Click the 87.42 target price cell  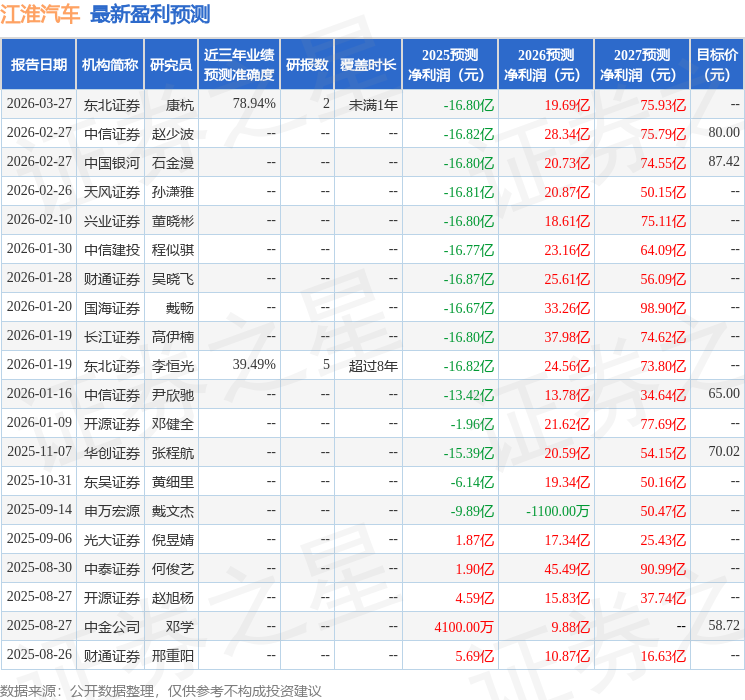tap(723, 162)
